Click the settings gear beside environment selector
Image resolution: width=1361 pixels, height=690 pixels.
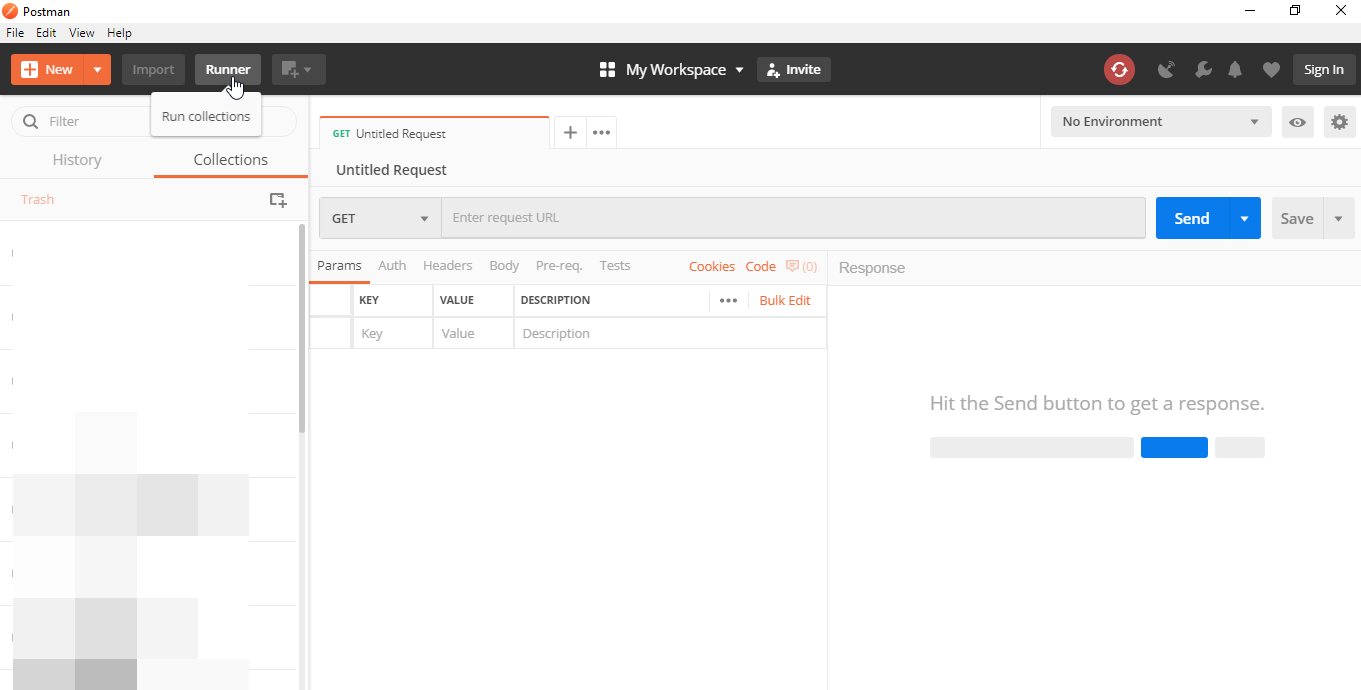coord(1339,121)
